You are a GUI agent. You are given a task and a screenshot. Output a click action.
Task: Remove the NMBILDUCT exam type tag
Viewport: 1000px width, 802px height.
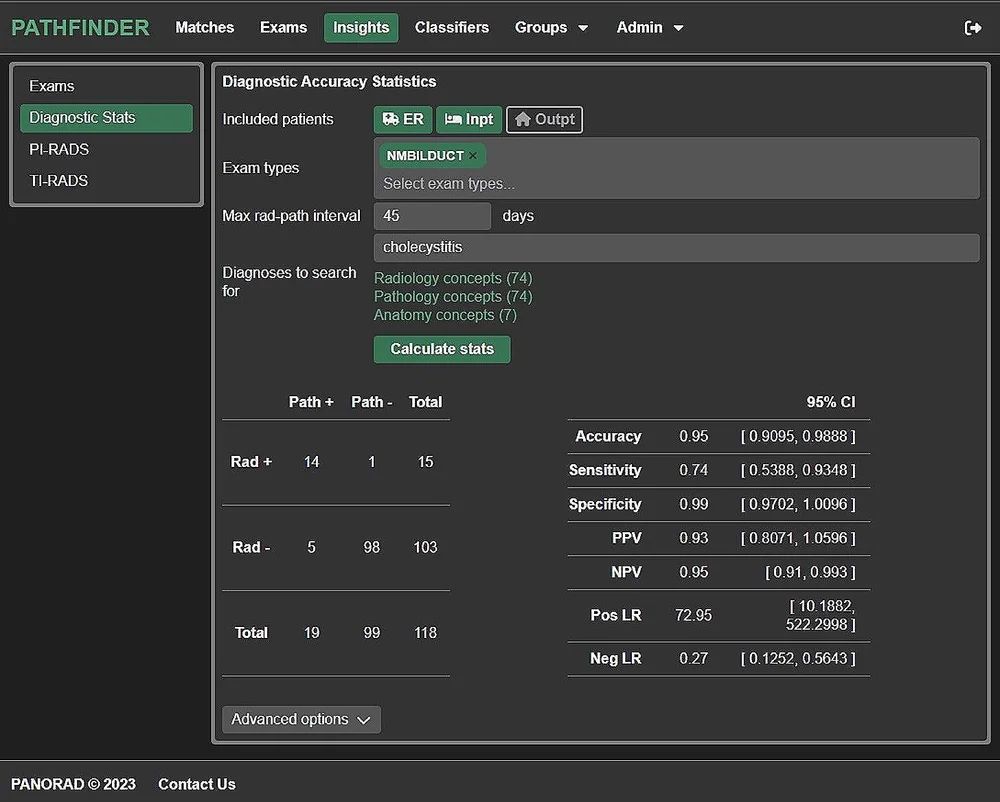(x=473, y=156)
